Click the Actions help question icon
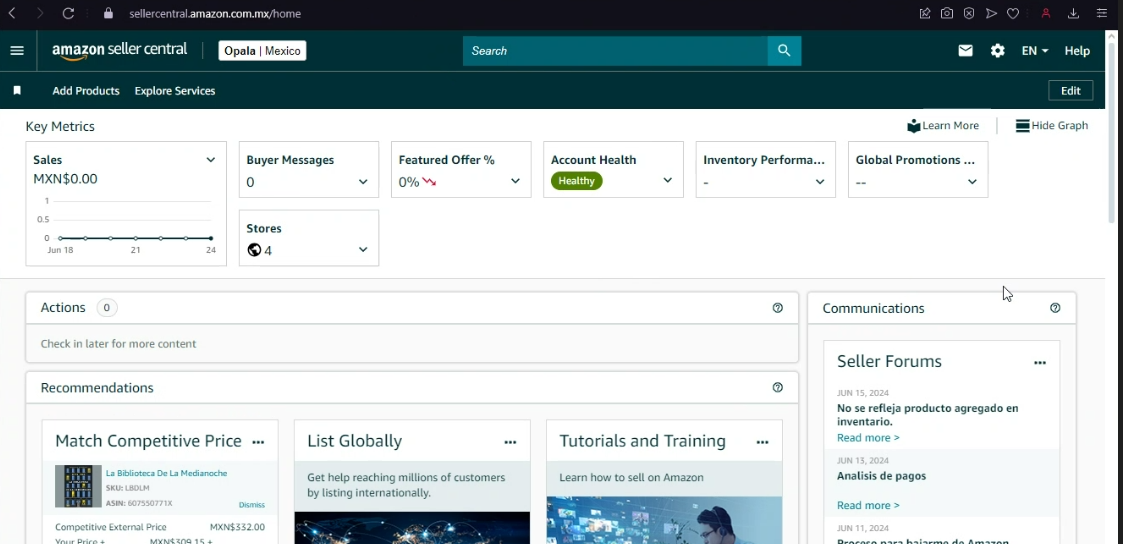Viewport: 1123px width, 544px height. (x=778, y=308)
